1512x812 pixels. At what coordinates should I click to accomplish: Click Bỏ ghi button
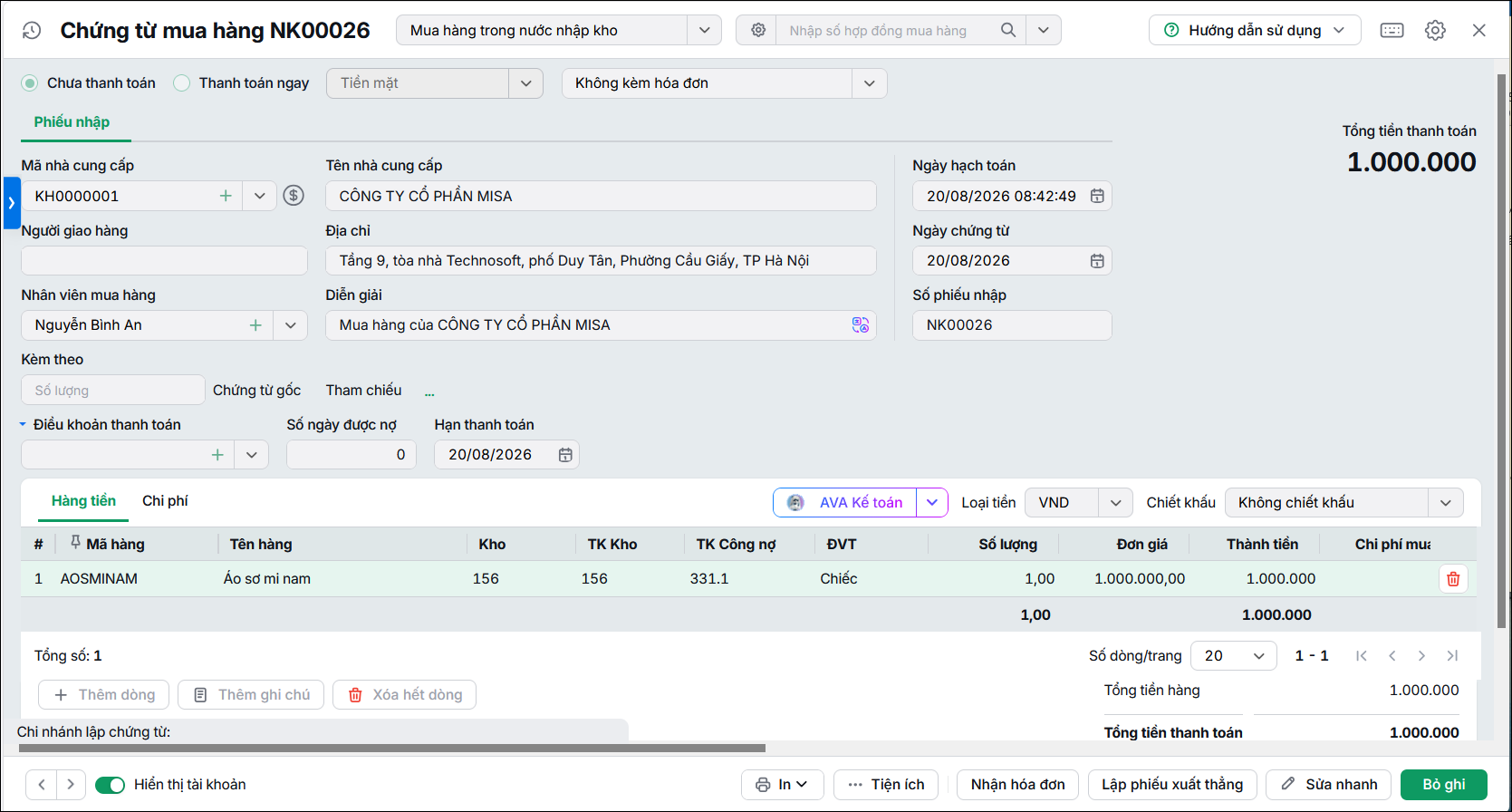1444,785
